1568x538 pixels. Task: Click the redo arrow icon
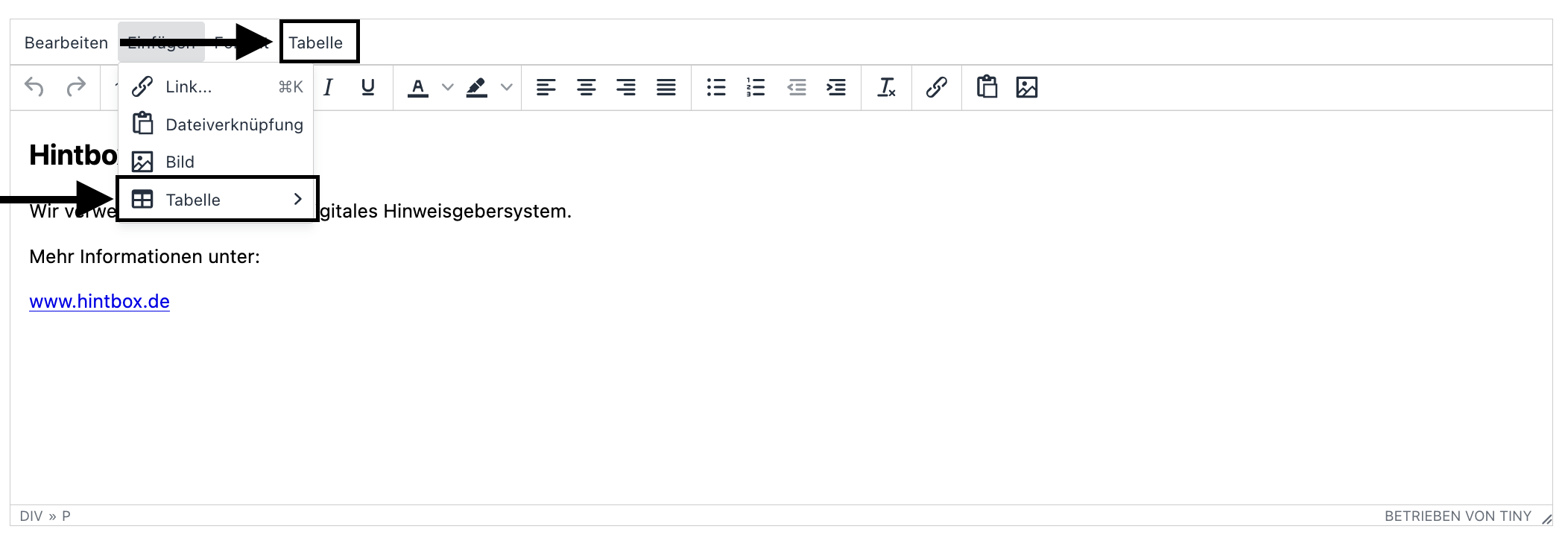click(x=76, y=87)
